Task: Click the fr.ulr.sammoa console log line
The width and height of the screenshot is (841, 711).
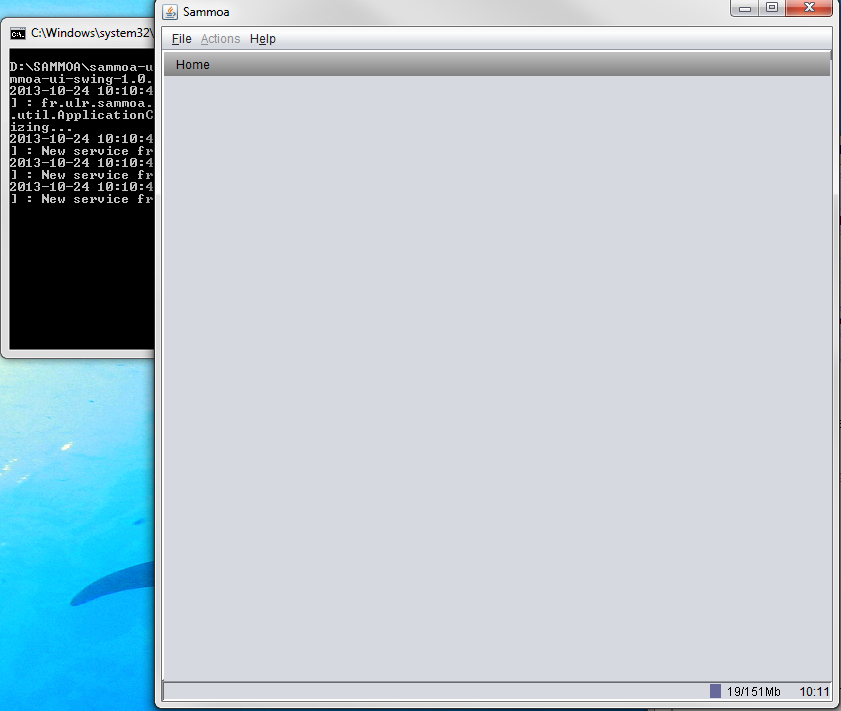Action: coord(82,103)
